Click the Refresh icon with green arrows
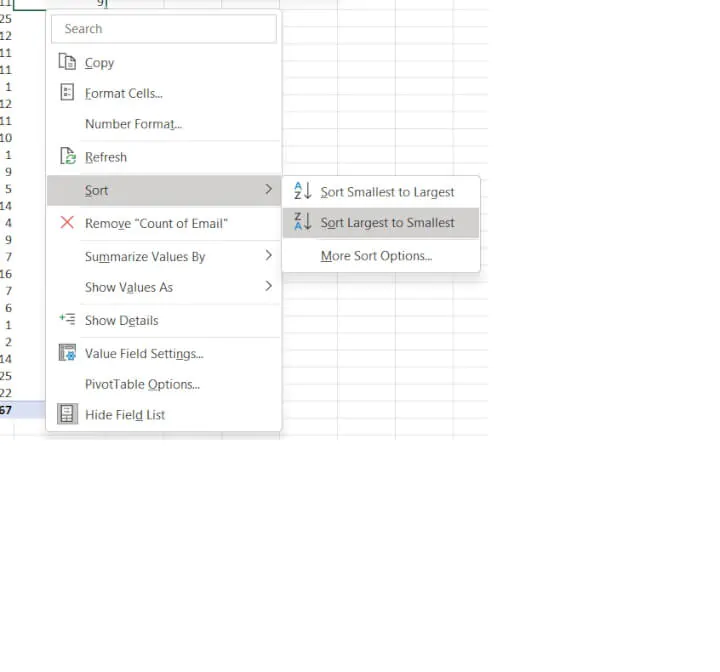This screenshot has width=720, height=672. pos(68,156)
